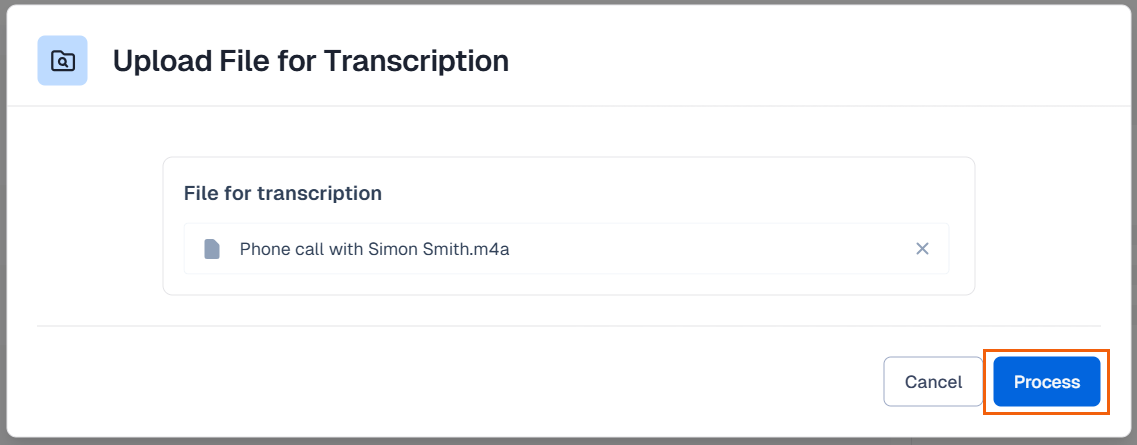Cancel the file upload dialog
The image size is (1137, 445).
coord(933,382)
